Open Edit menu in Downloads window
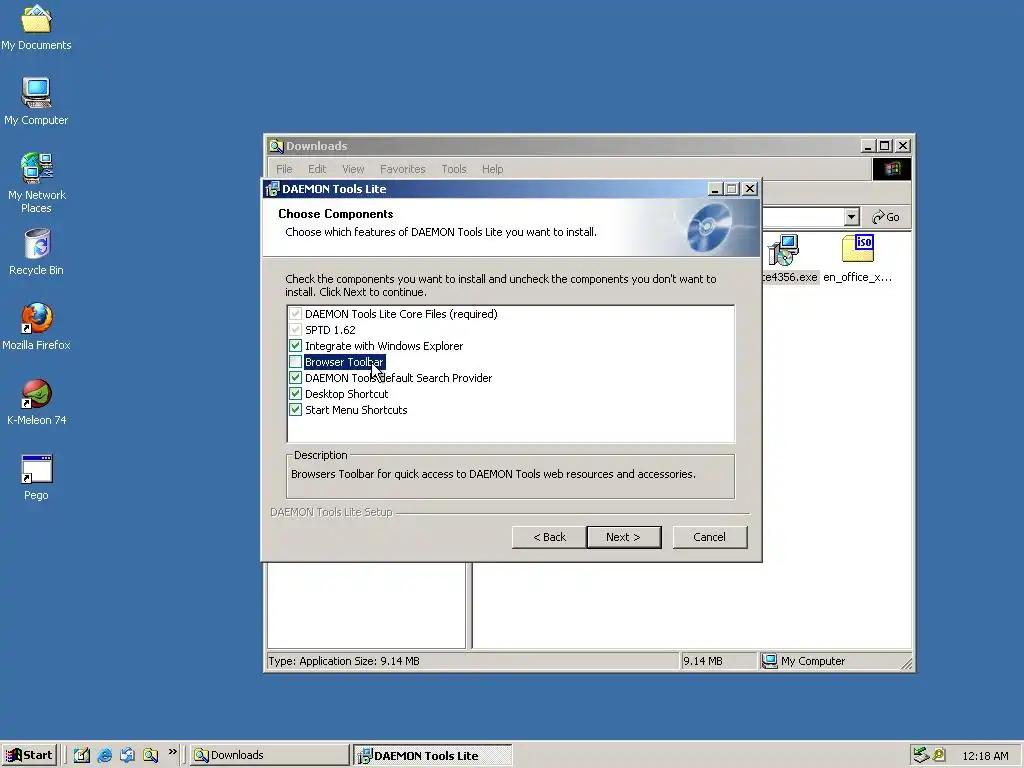The width and height of the screenshot is (1024, 768). (317, 169)
